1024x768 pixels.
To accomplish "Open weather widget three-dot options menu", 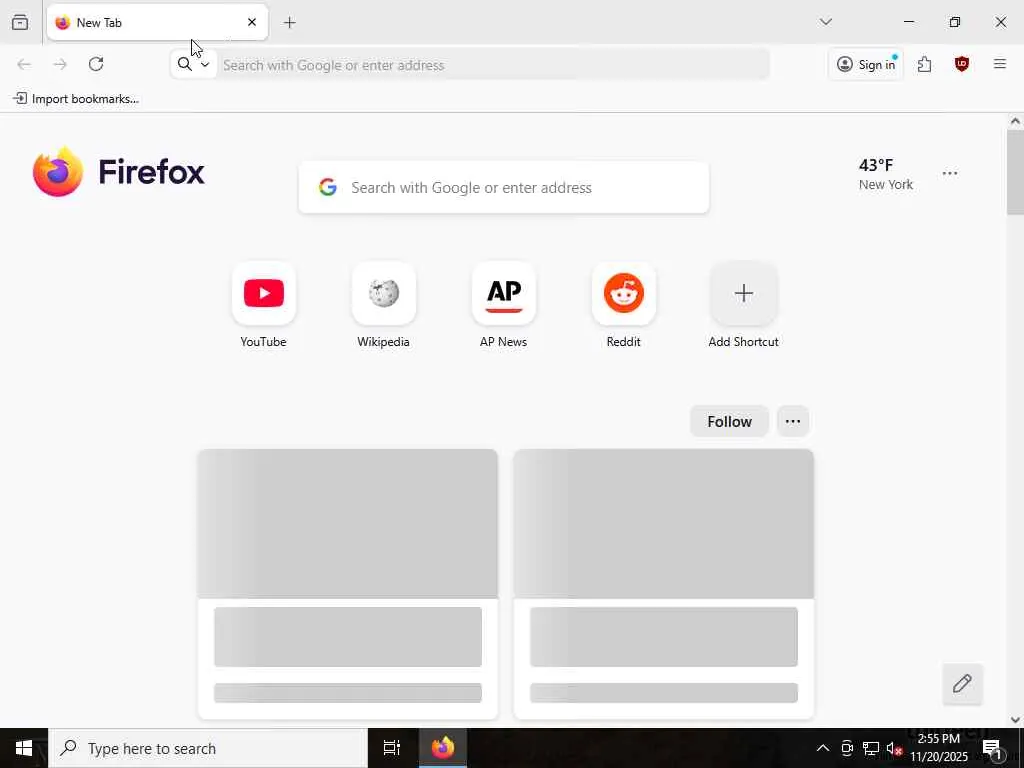I will 950,174.
